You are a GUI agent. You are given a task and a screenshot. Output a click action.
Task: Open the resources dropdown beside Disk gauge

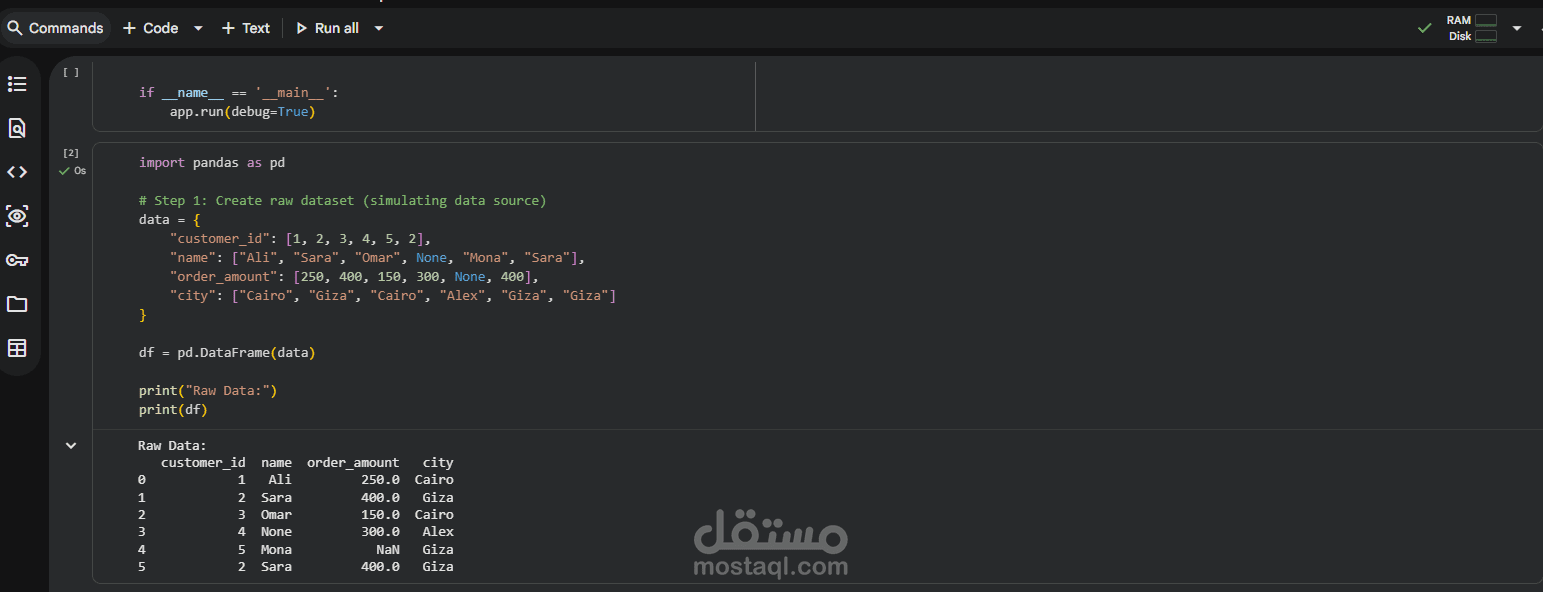click(x=1517, y=28)
